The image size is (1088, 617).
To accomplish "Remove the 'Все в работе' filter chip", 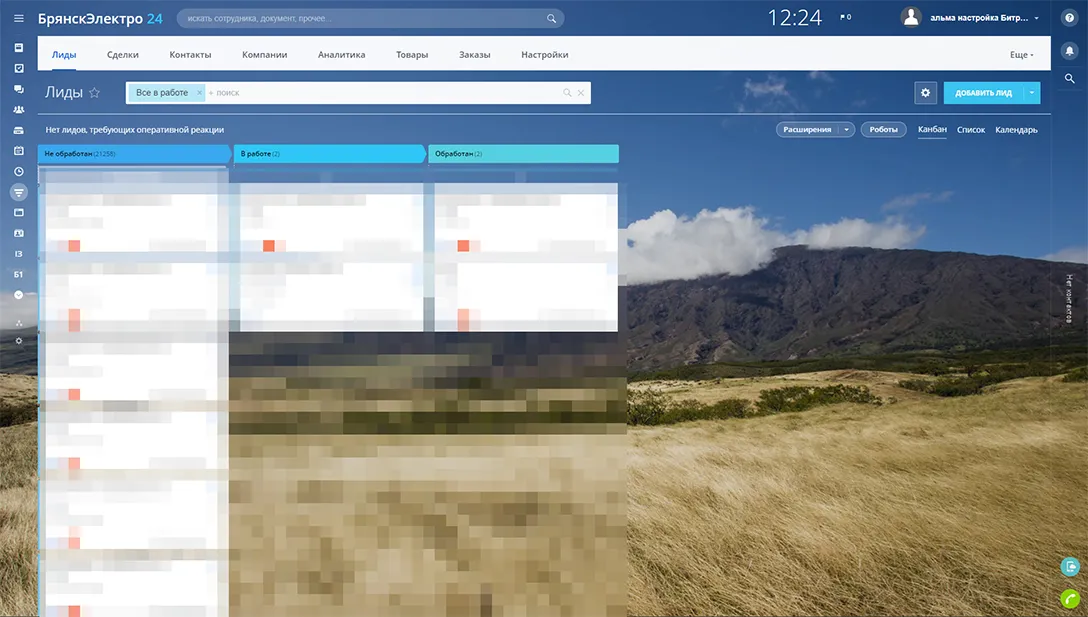I will [x=199, y=93].
